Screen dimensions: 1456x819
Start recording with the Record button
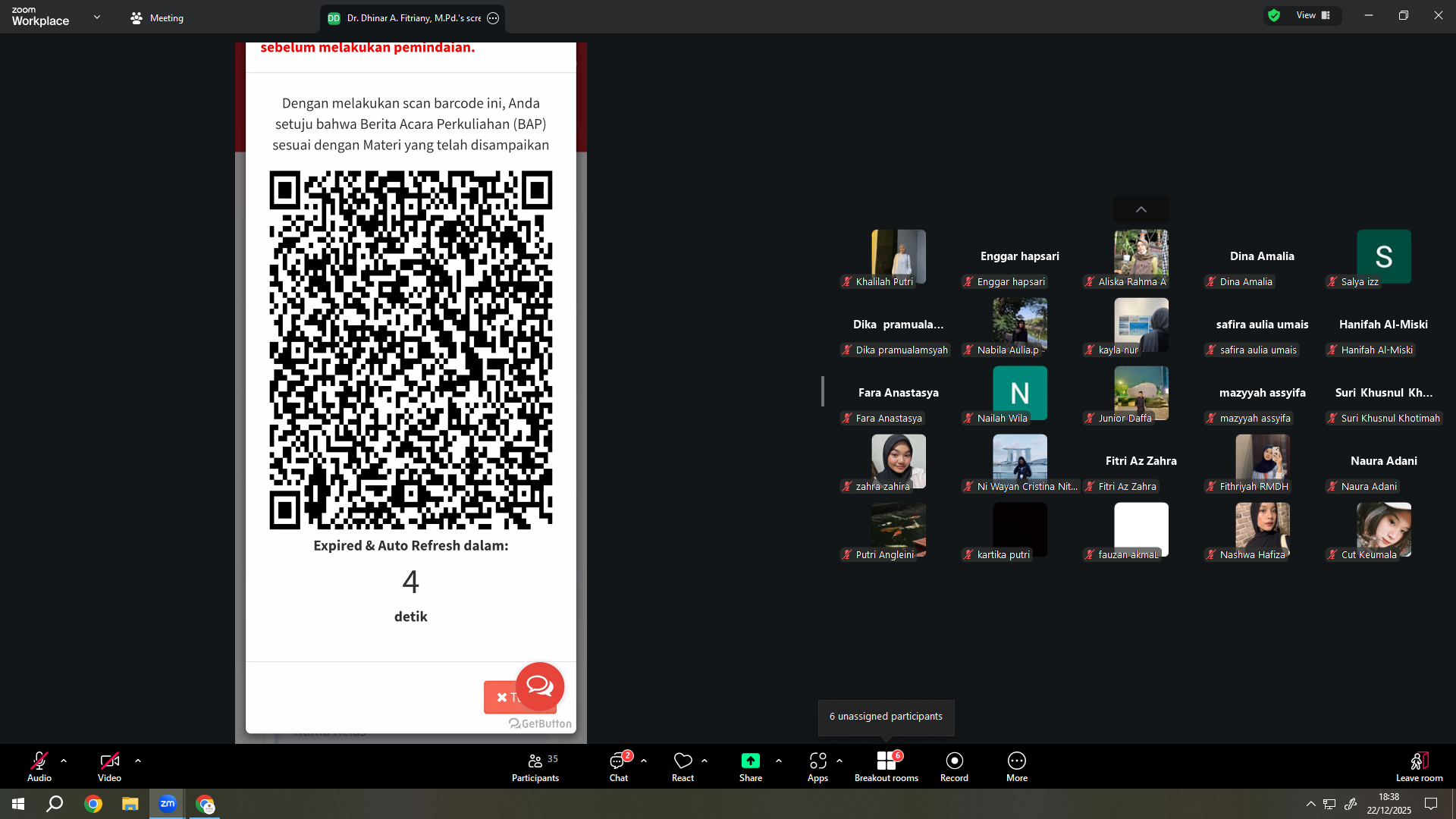point(954,766)
